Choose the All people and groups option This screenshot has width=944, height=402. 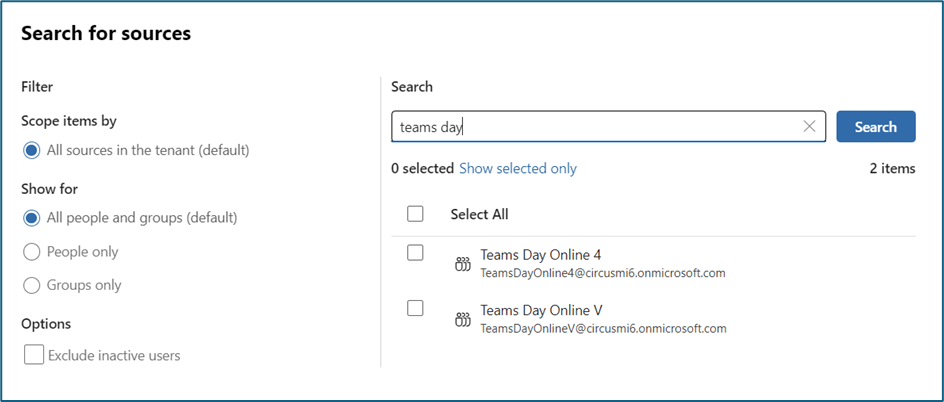32,218
